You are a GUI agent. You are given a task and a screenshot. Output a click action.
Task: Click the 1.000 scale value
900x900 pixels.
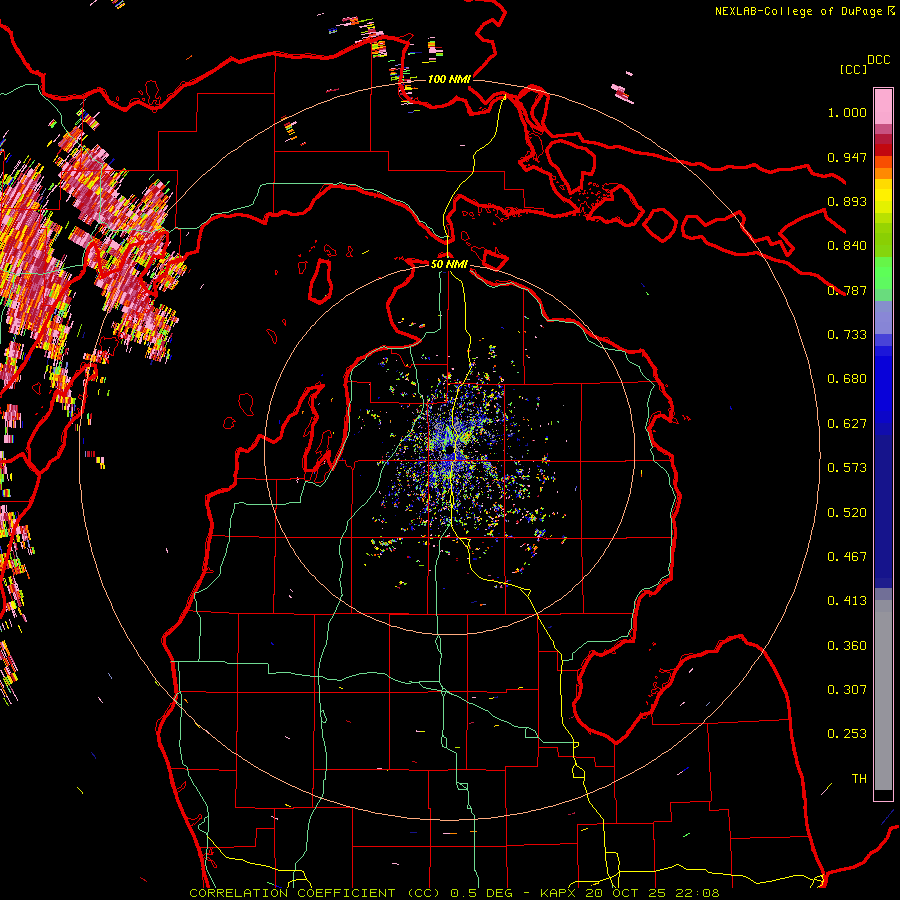point(847,112)
